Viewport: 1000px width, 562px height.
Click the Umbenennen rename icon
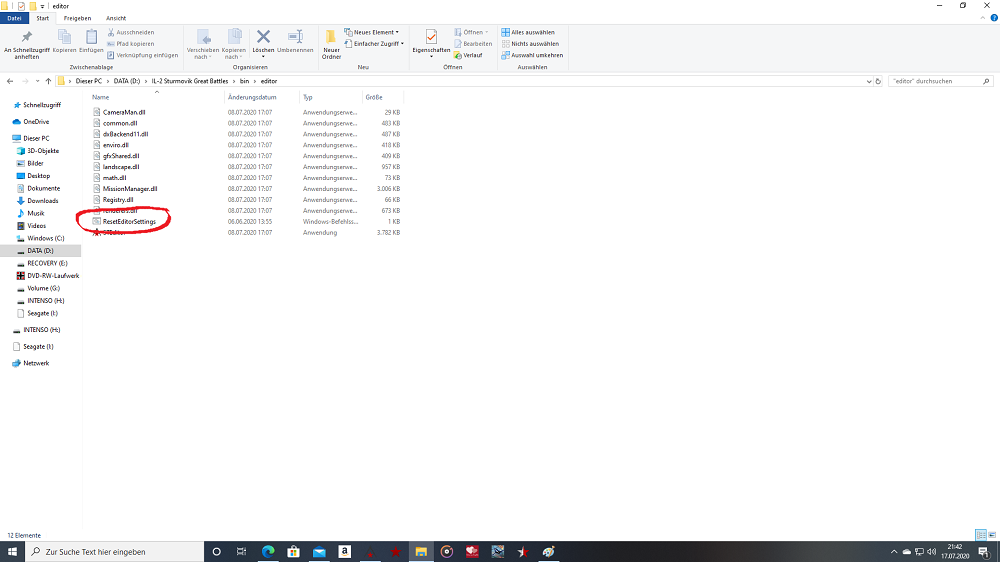(x=295, y=38)
